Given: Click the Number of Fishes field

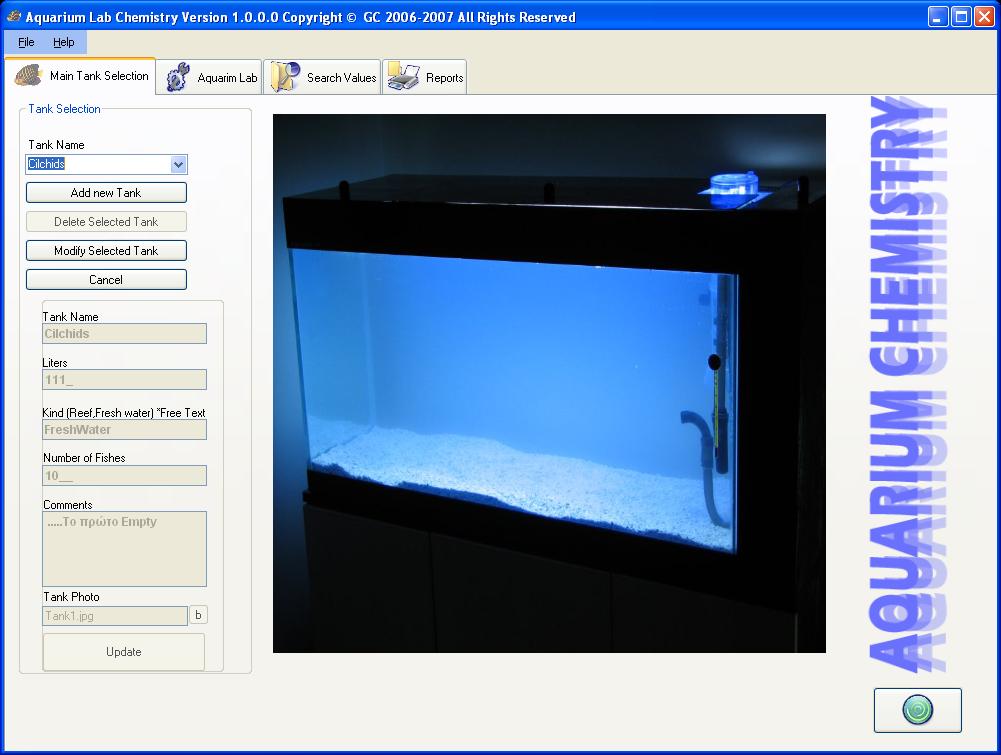Looking at the screenshot, I should pos(124,476).
